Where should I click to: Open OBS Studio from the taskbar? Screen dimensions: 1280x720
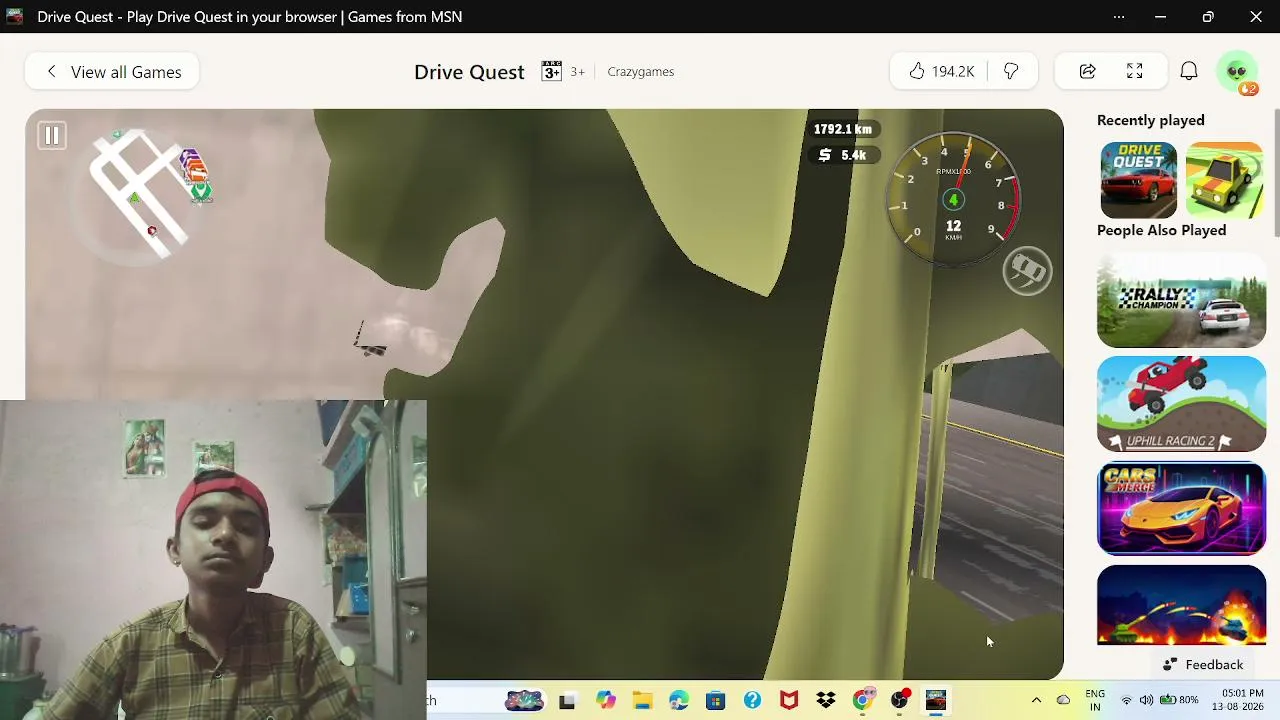coord(900,700)
